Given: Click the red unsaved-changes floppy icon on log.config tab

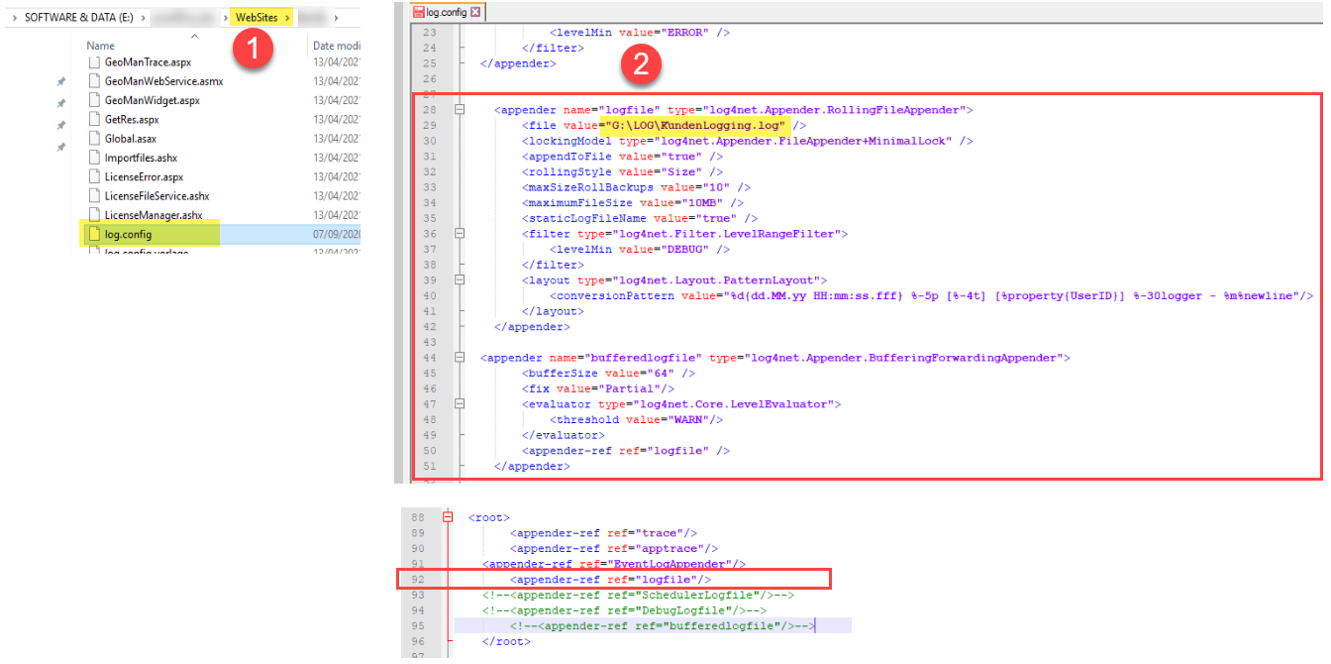Looking at the screenshot, I should [x=419, y=11].
